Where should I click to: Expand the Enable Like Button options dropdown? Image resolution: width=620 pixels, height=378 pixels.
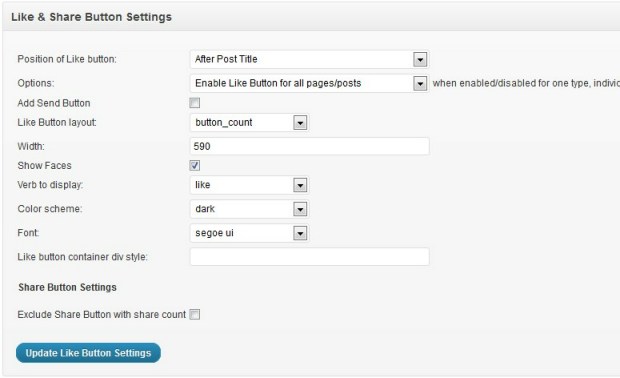click(x=309, y=83)
